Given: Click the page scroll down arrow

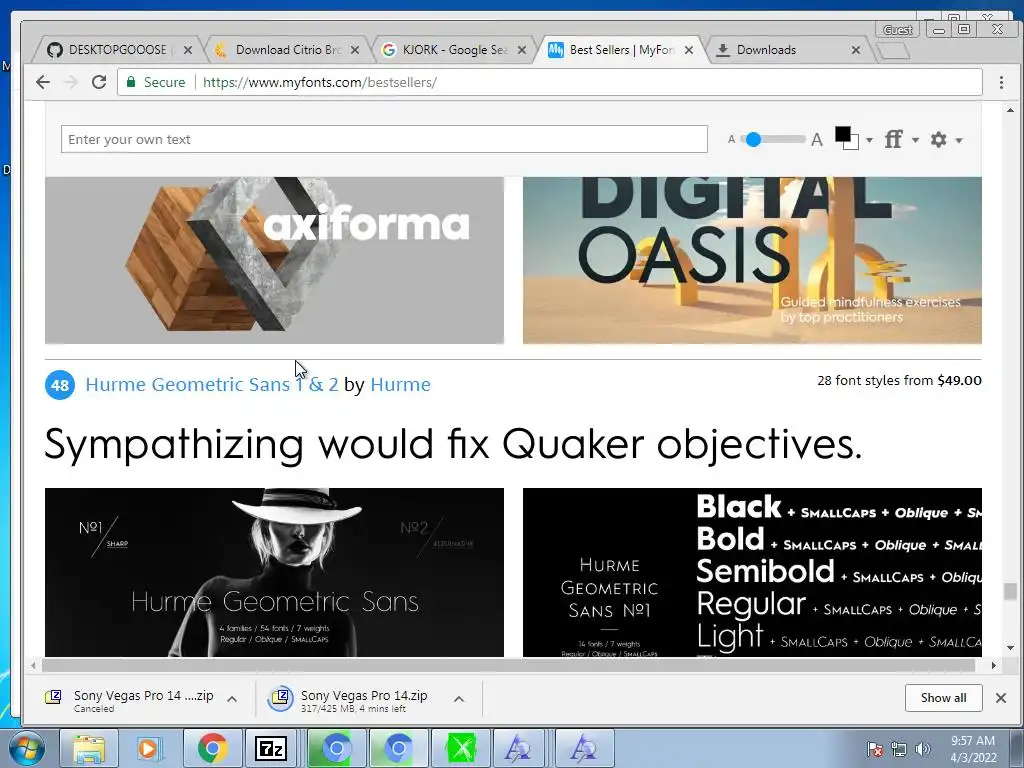Looking at the screenshot, I should [x=1010, y=648].
